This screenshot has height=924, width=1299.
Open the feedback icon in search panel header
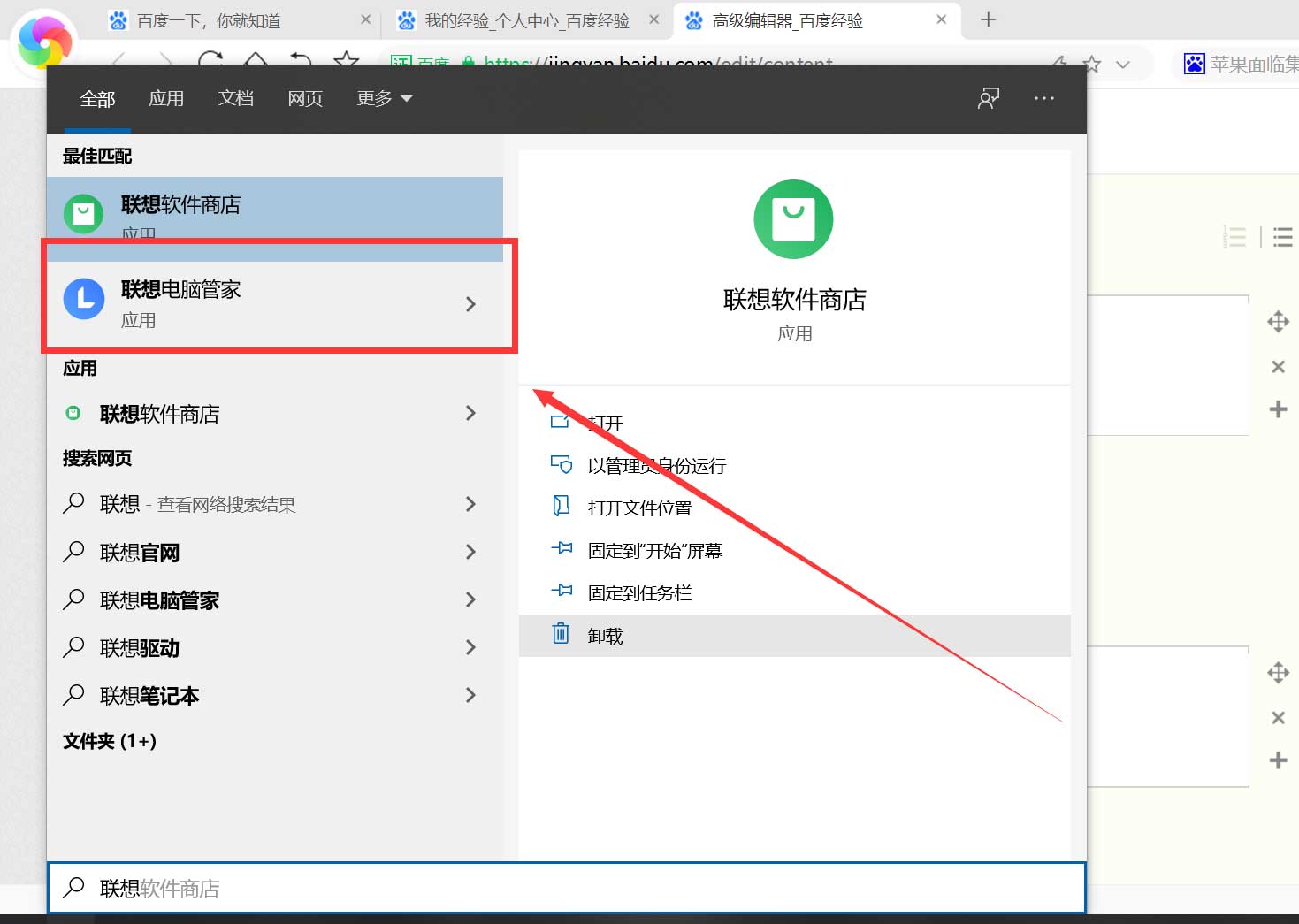click(x=989, y=98)
